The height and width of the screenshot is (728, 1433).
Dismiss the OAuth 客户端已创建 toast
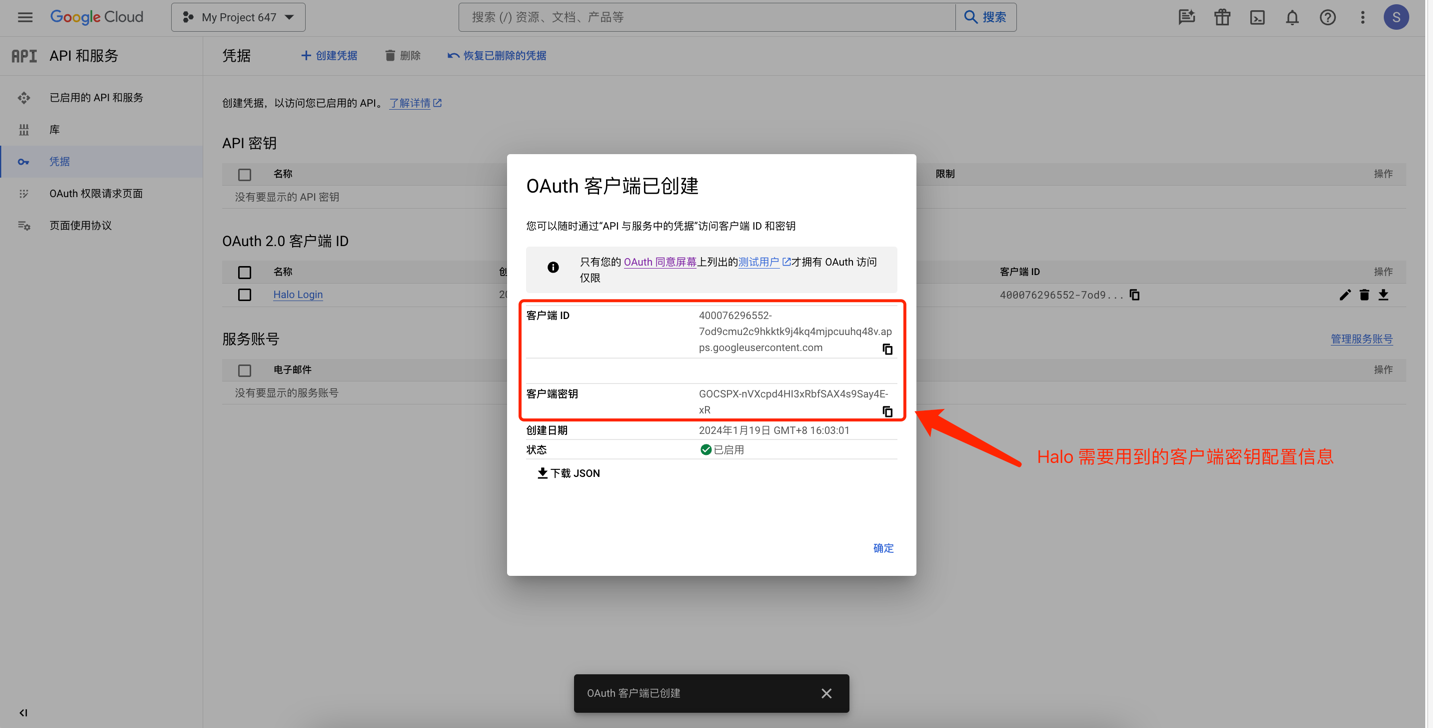point(826,693)
